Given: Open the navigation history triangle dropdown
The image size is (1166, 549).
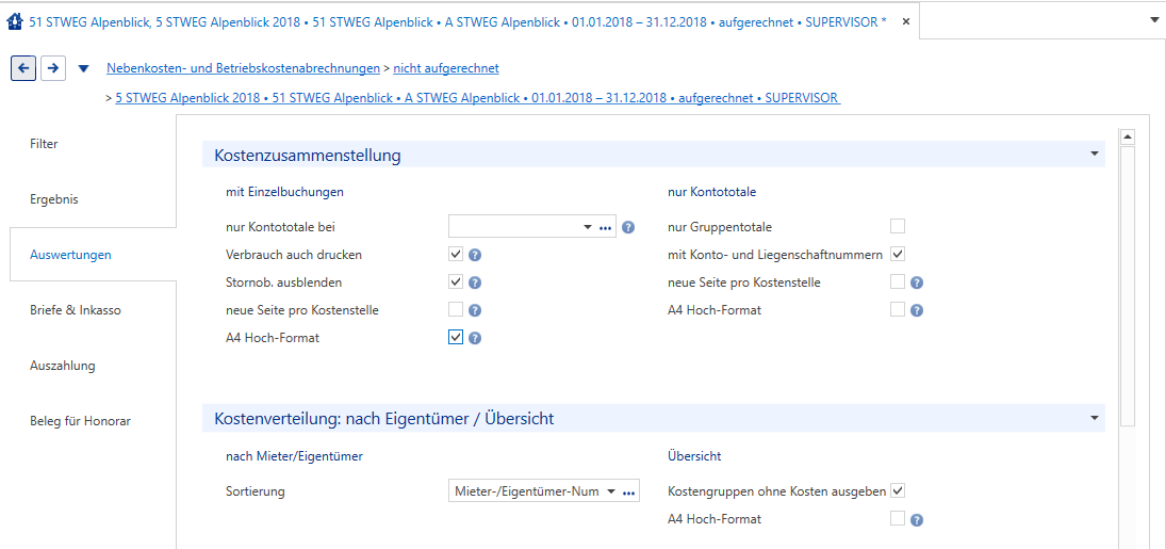Looking at the screenshot, I should pos(83,68).
